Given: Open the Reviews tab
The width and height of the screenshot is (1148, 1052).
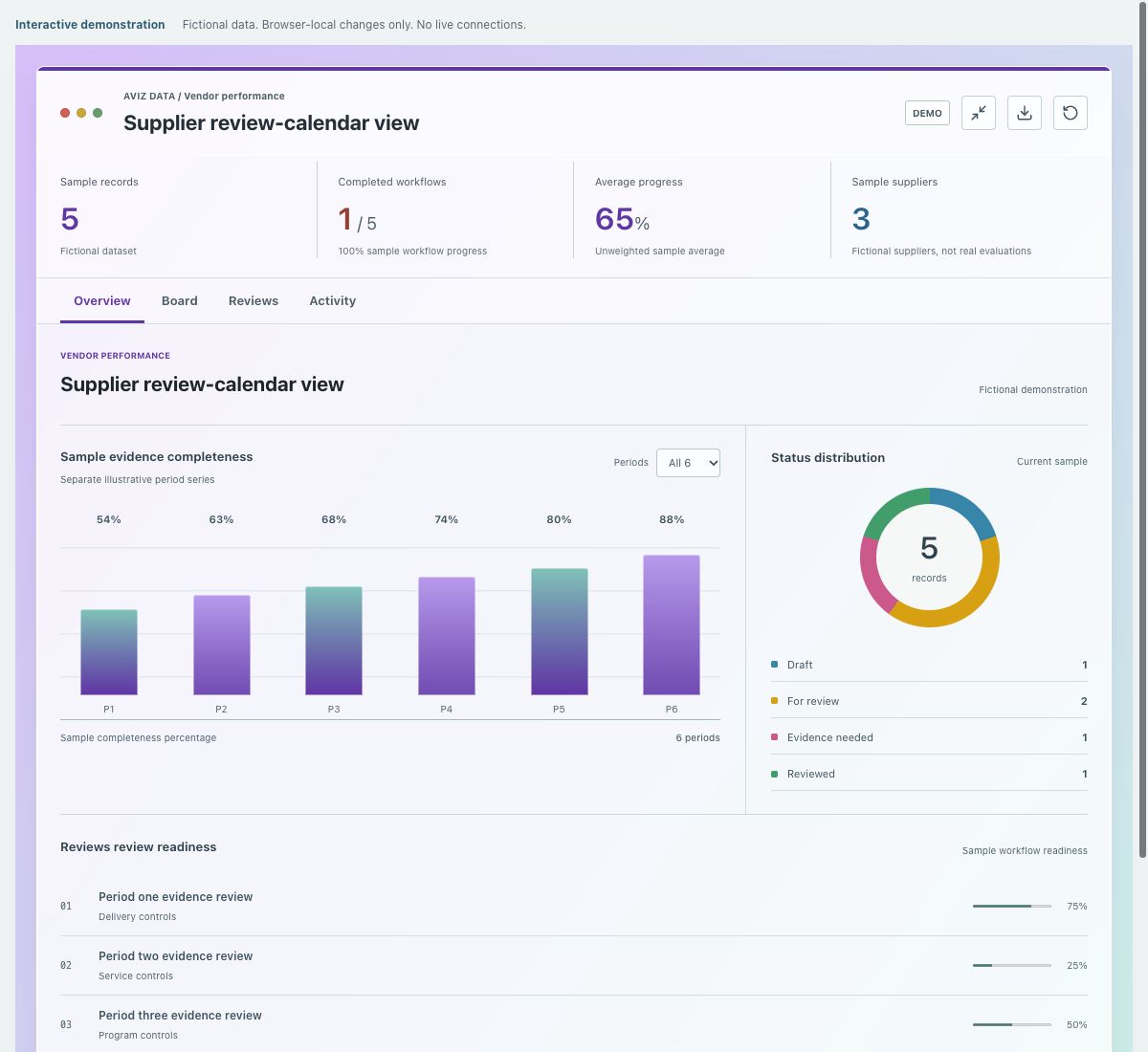Looking at the screenshot, I should tap(254, 300).
